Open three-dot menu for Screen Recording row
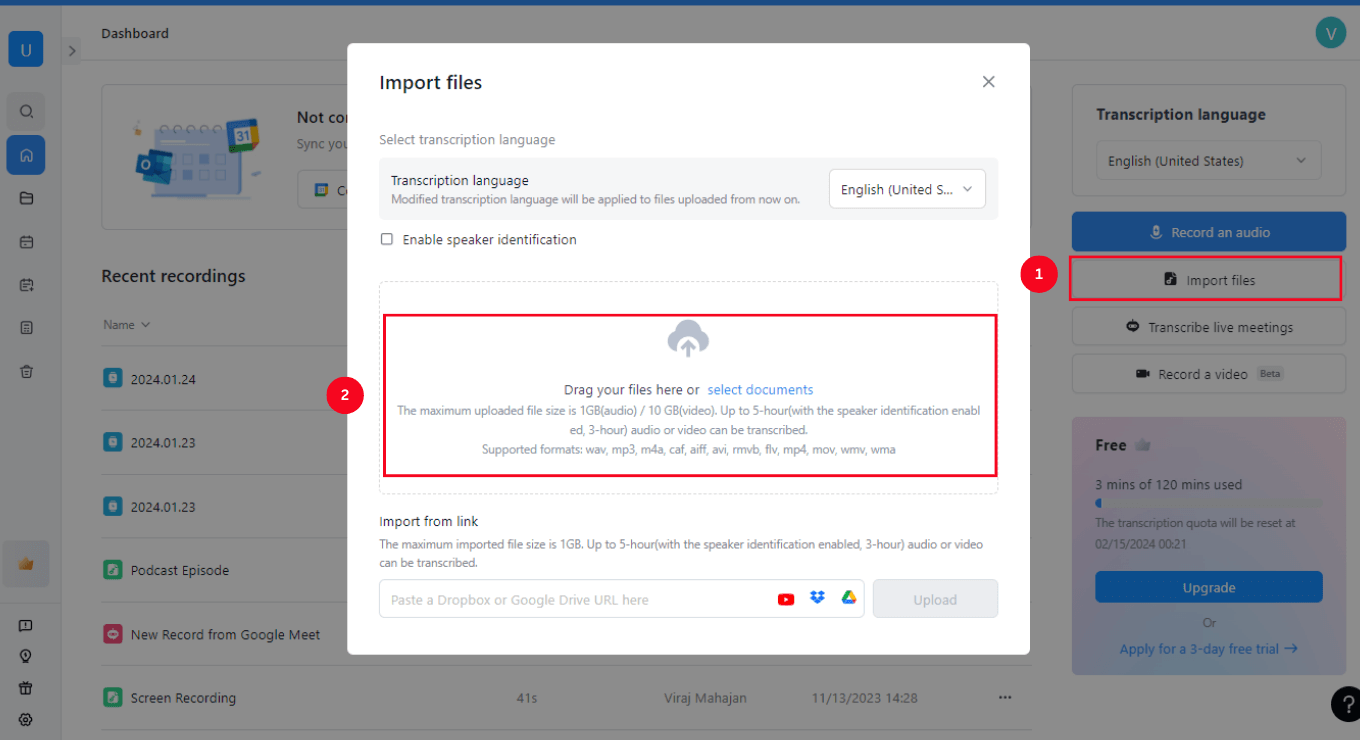 1005,698
